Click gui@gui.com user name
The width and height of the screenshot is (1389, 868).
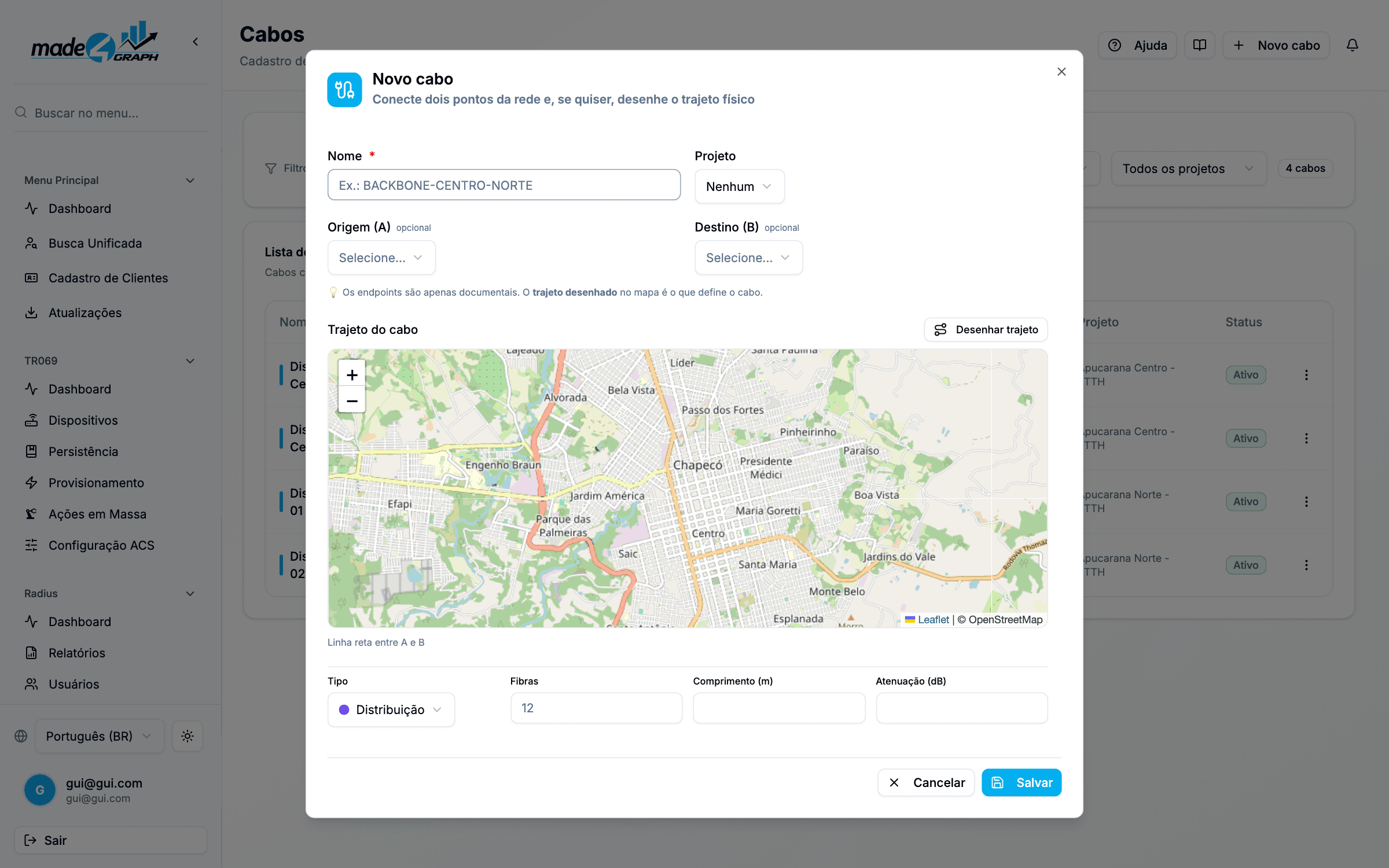[x=104, y=783]
